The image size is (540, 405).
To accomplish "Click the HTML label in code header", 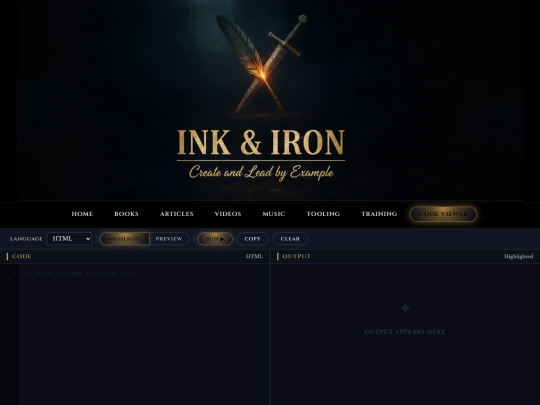I will coord(254,256).
